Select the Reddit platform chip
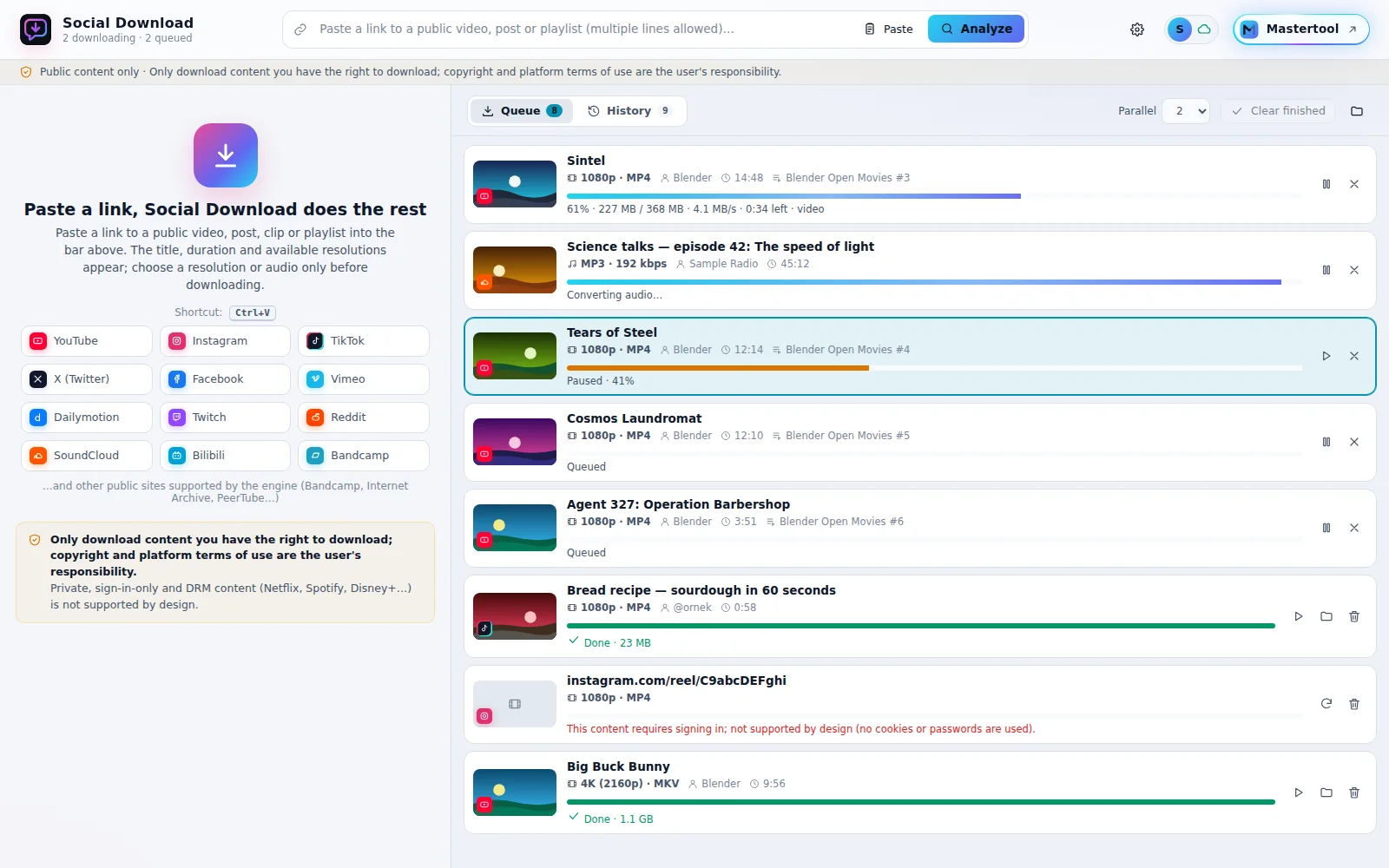The height and width of the screenshot is (868, 1389). [x=364, y=418]
